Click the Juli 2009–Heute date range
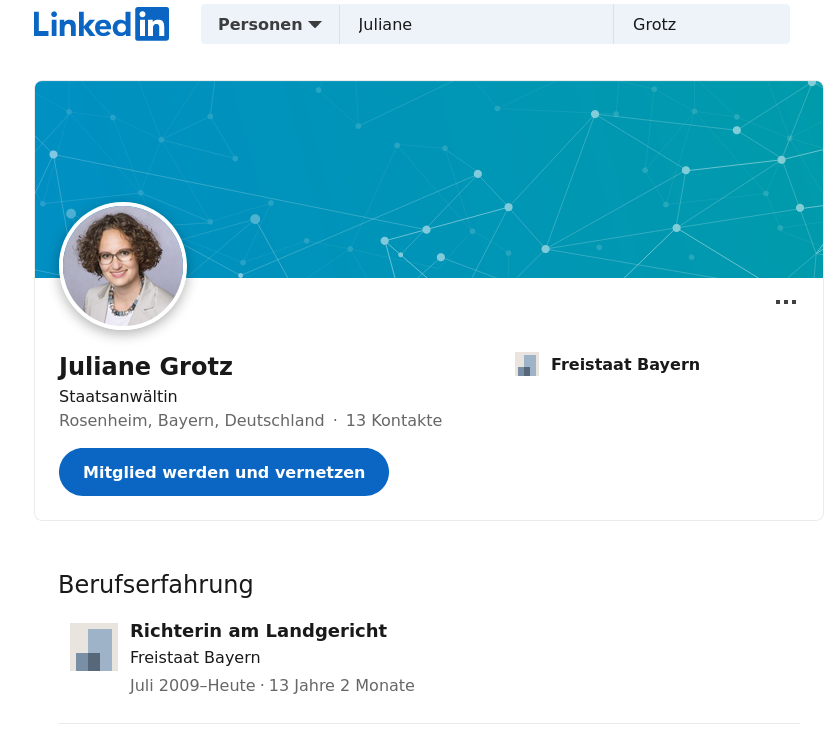The width and height of the screenshot is (826, 738). [193, 685]
